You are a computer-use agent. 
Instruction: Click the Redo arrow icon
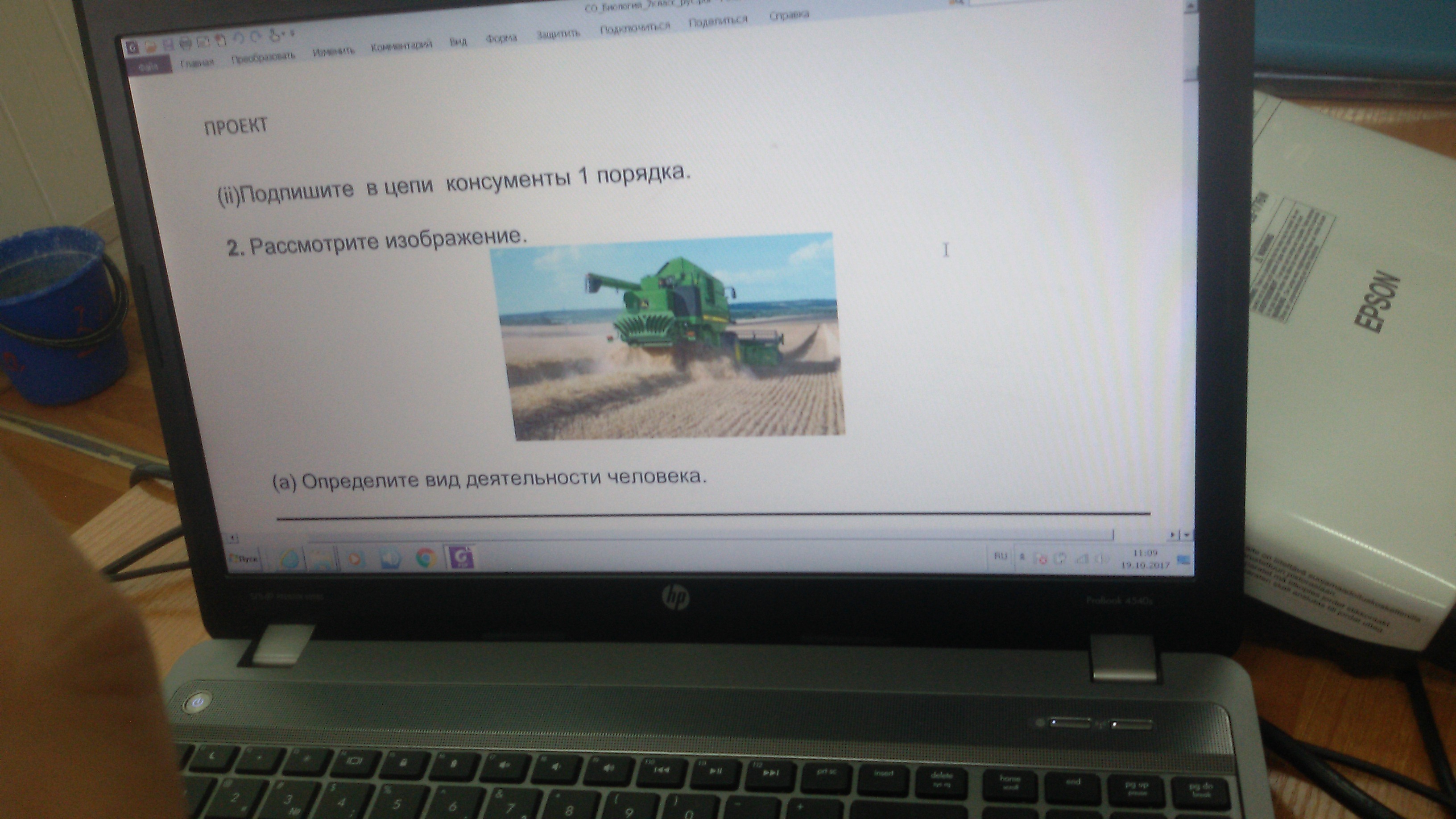click(x=256, y=37)
